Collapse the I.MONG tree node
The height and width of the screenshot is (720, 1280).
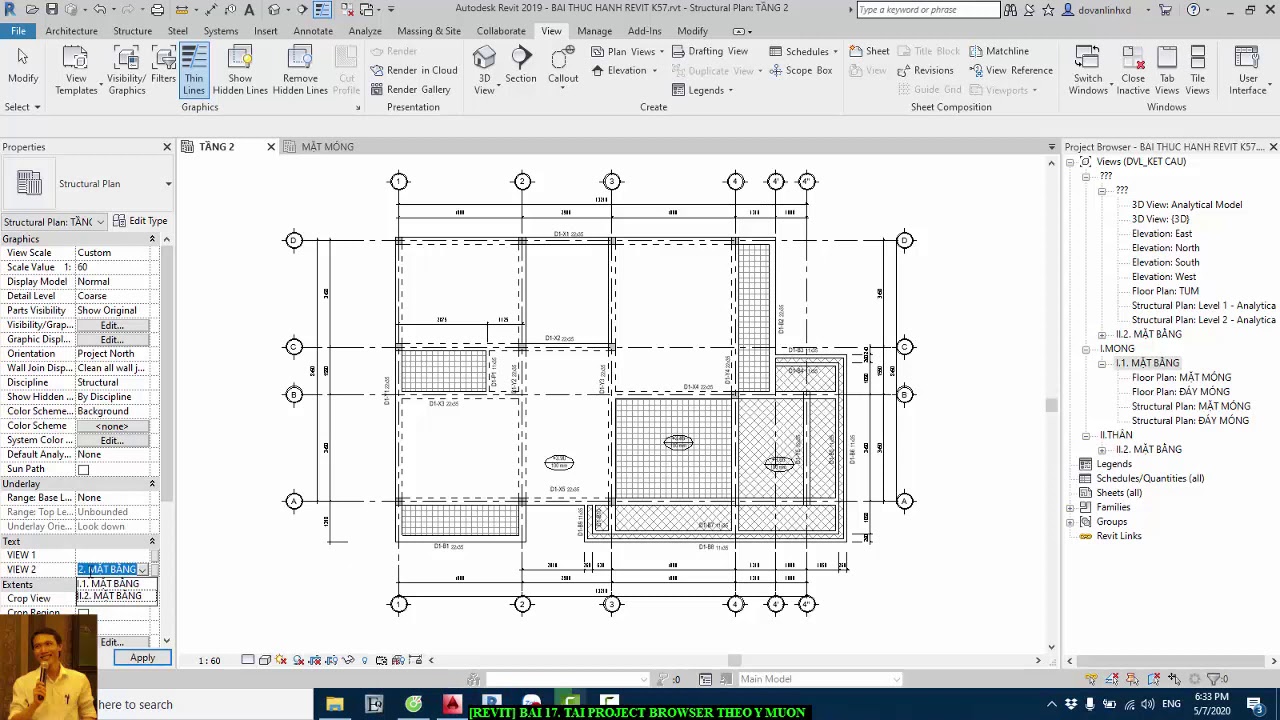point(1085,349)
